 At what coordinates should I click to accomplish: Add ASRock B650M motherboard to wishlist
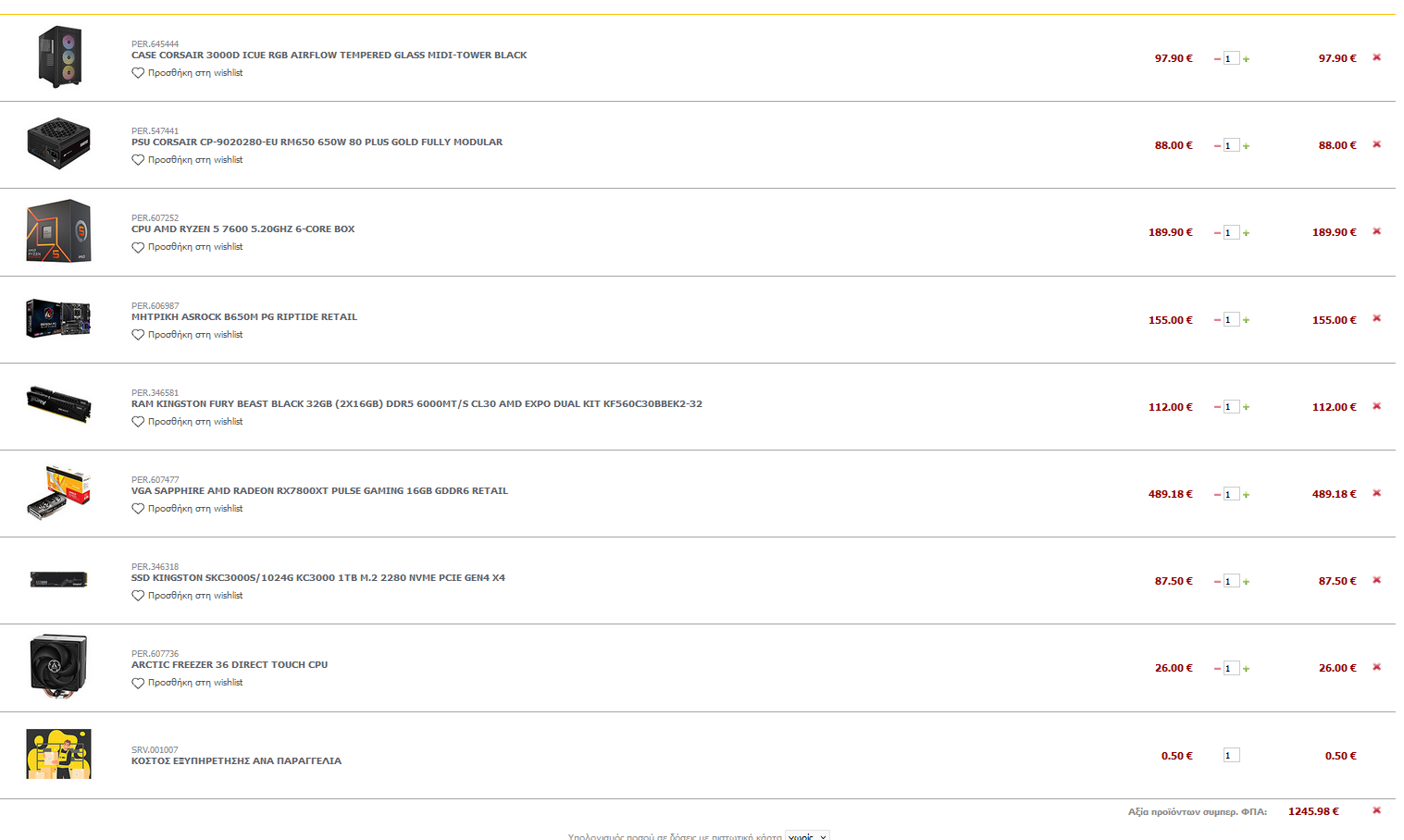(187, 335)
